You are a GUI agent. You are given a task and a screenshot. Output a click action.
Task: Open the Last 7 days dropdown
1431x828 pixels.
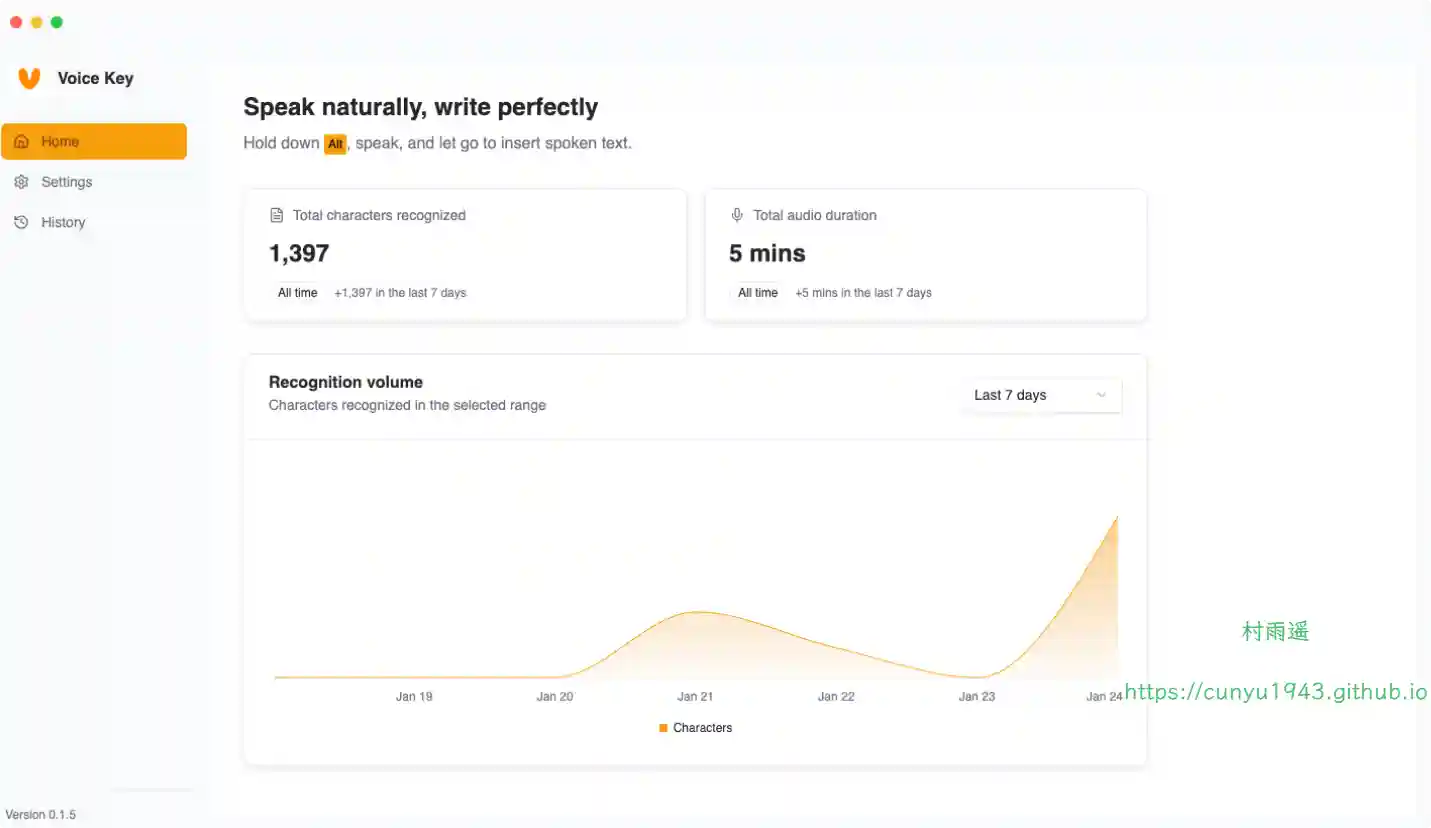[1041, 395]
